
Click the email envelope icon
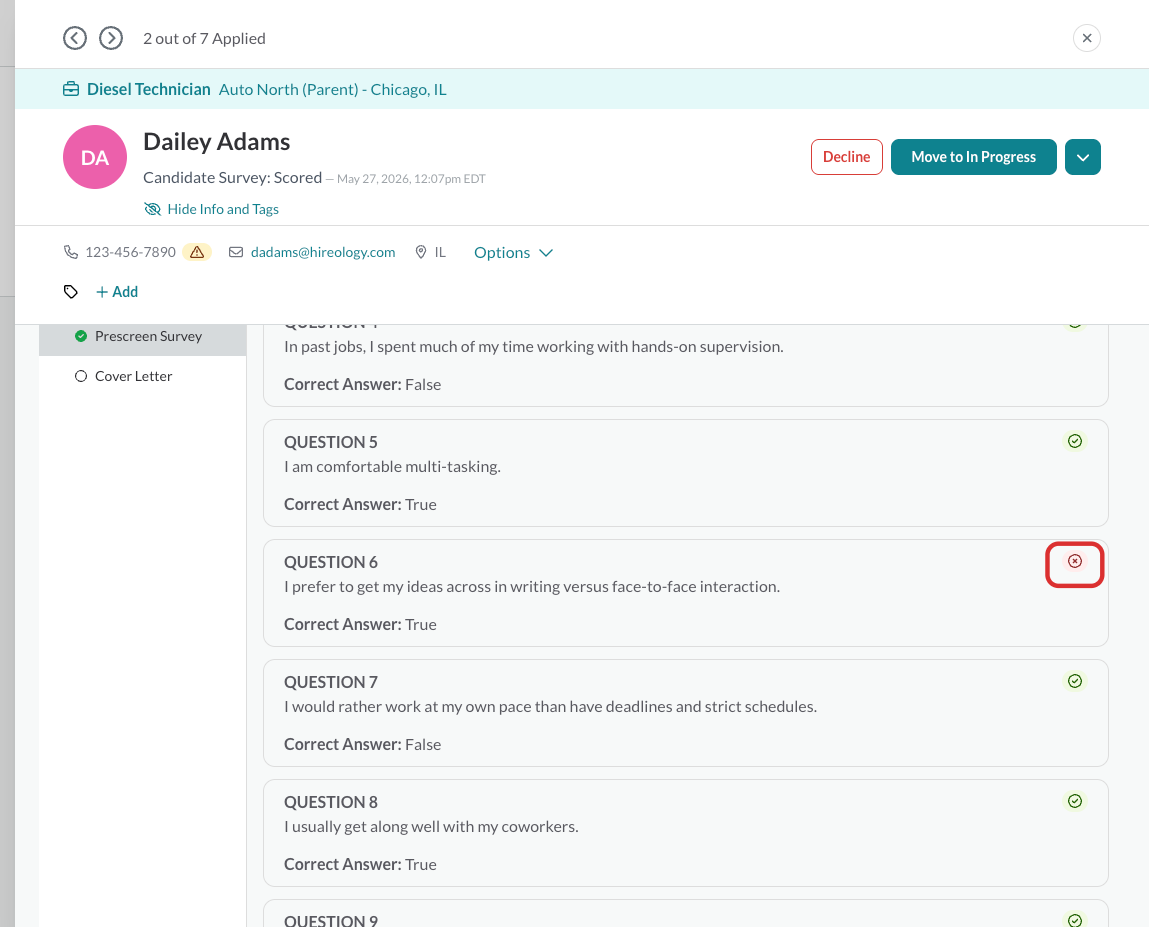[236, 252]
